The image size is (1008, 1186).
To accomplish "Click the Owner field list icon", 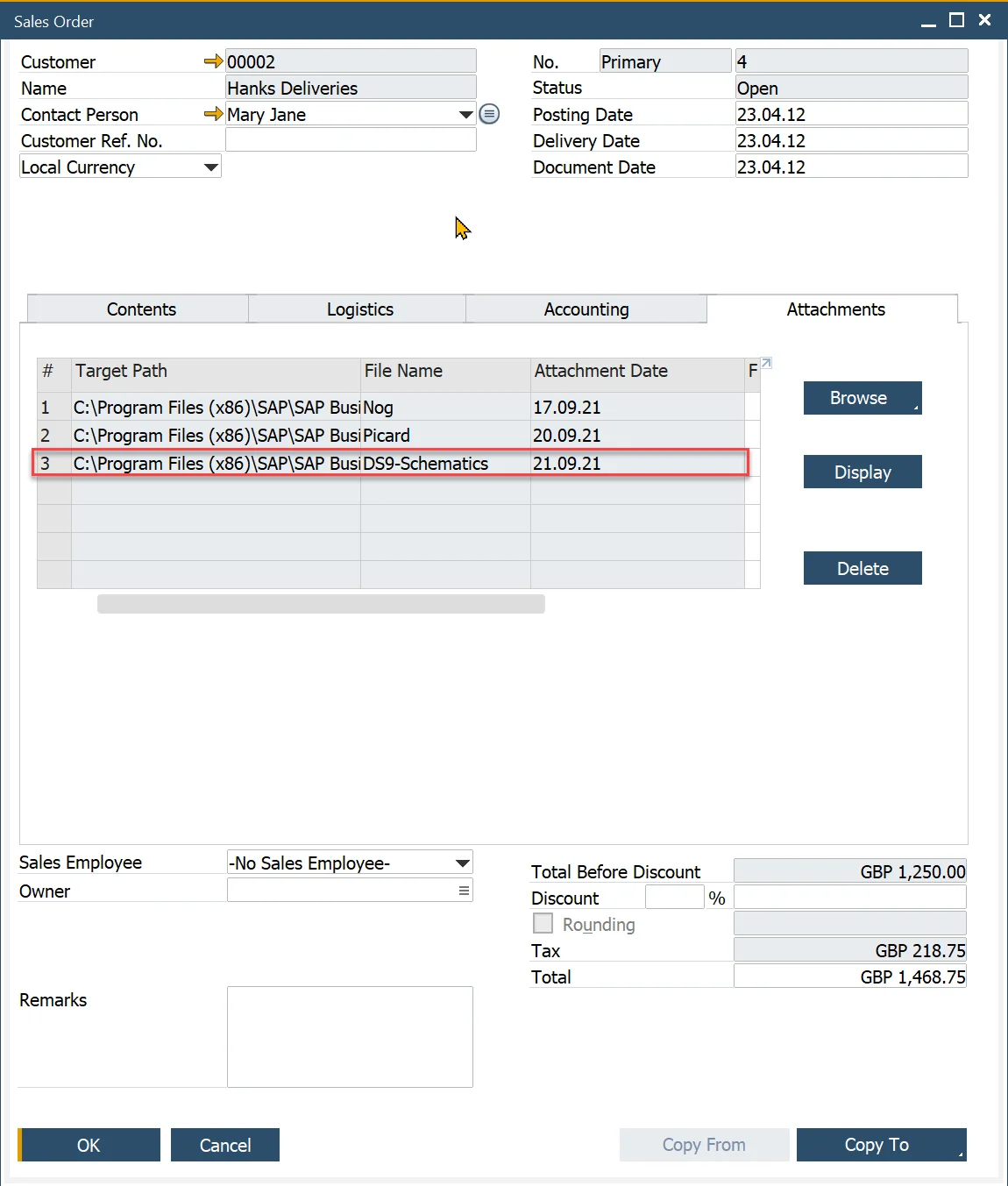I will [464, 891].
